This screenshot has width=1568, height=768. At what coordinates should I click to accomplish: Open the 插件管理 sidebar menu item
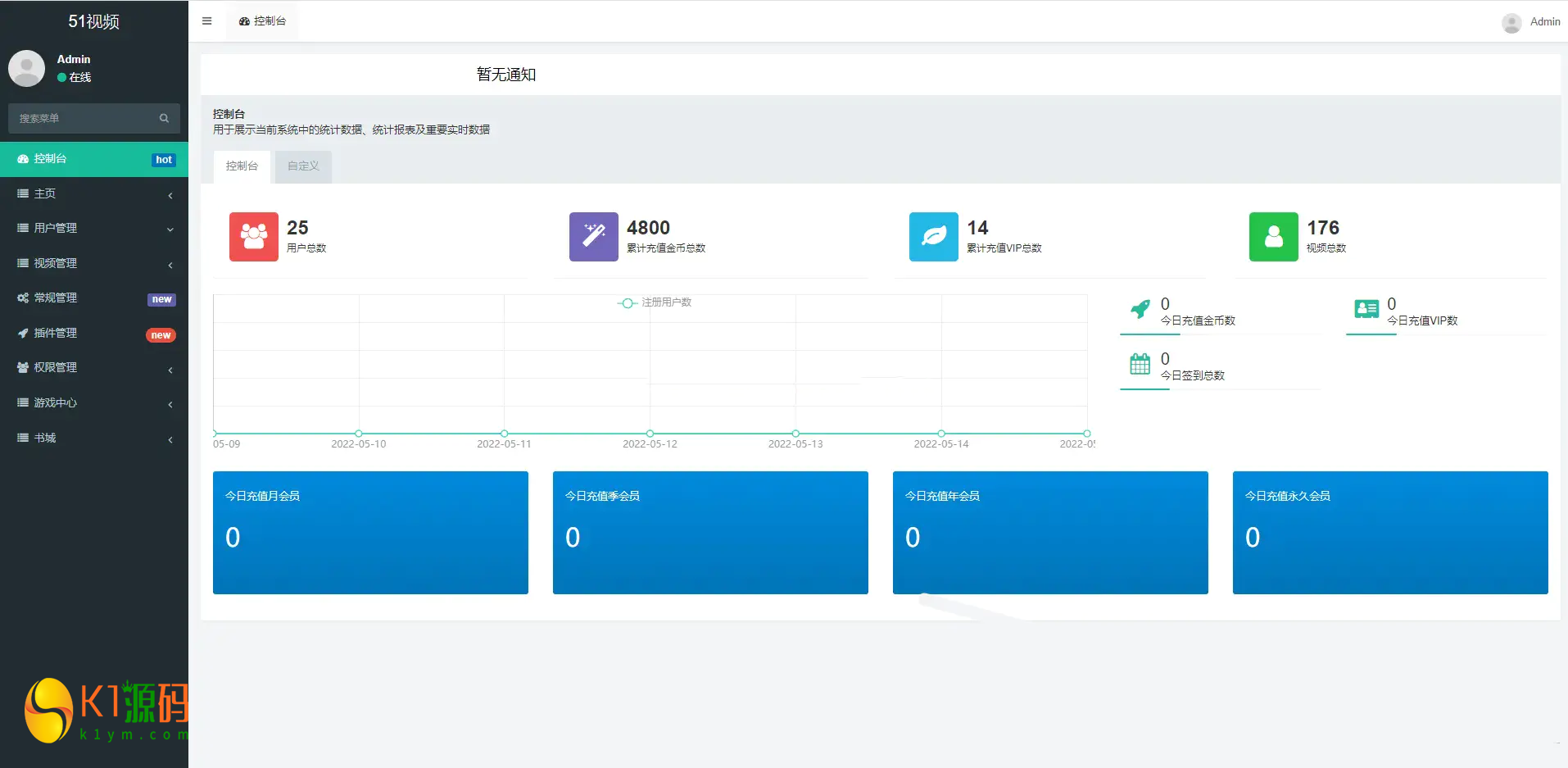94,333
